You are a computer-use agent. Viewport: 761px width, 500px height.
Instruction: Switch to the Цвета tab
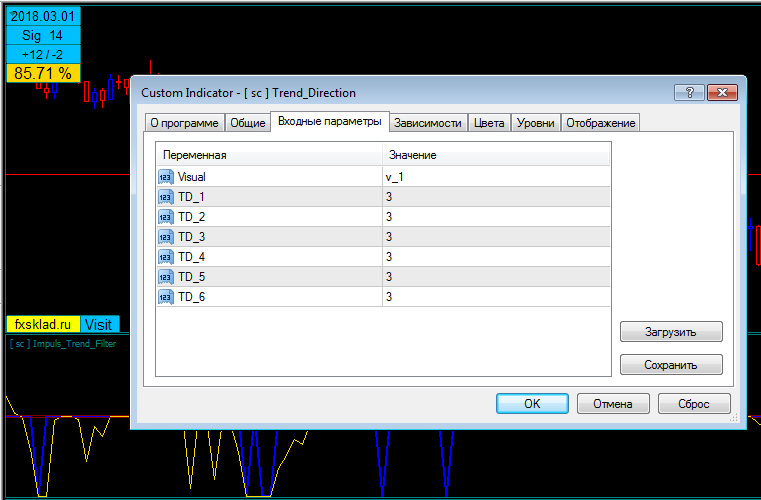click(489, 123)
